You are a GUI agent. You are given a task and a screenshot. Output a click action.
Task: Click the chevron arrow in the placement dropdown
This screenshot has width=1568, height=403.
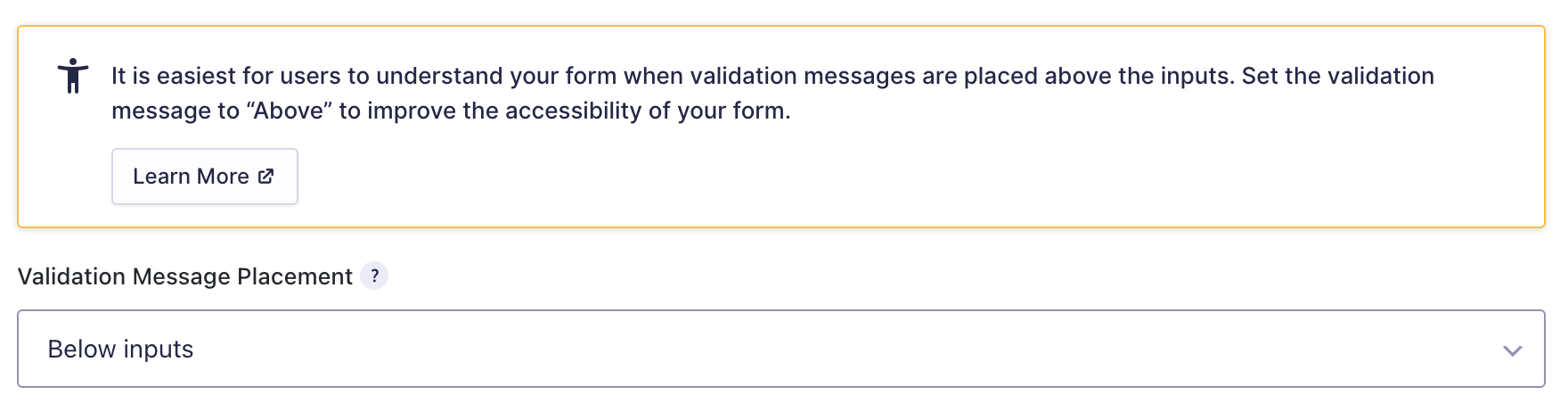[1512, 350]
